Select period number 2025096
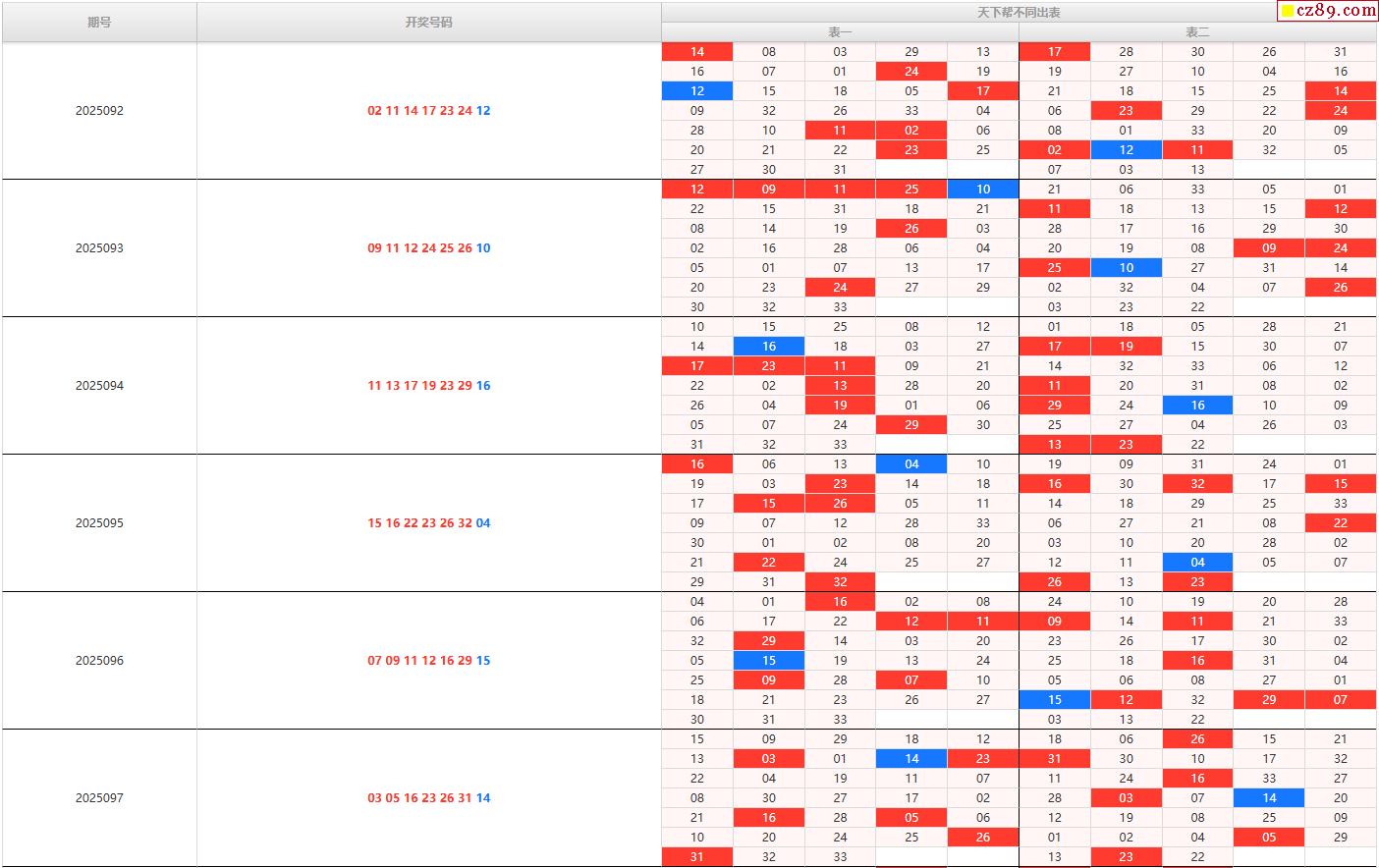The height and width of the screenshot is (868, 1379). (99, 661)
